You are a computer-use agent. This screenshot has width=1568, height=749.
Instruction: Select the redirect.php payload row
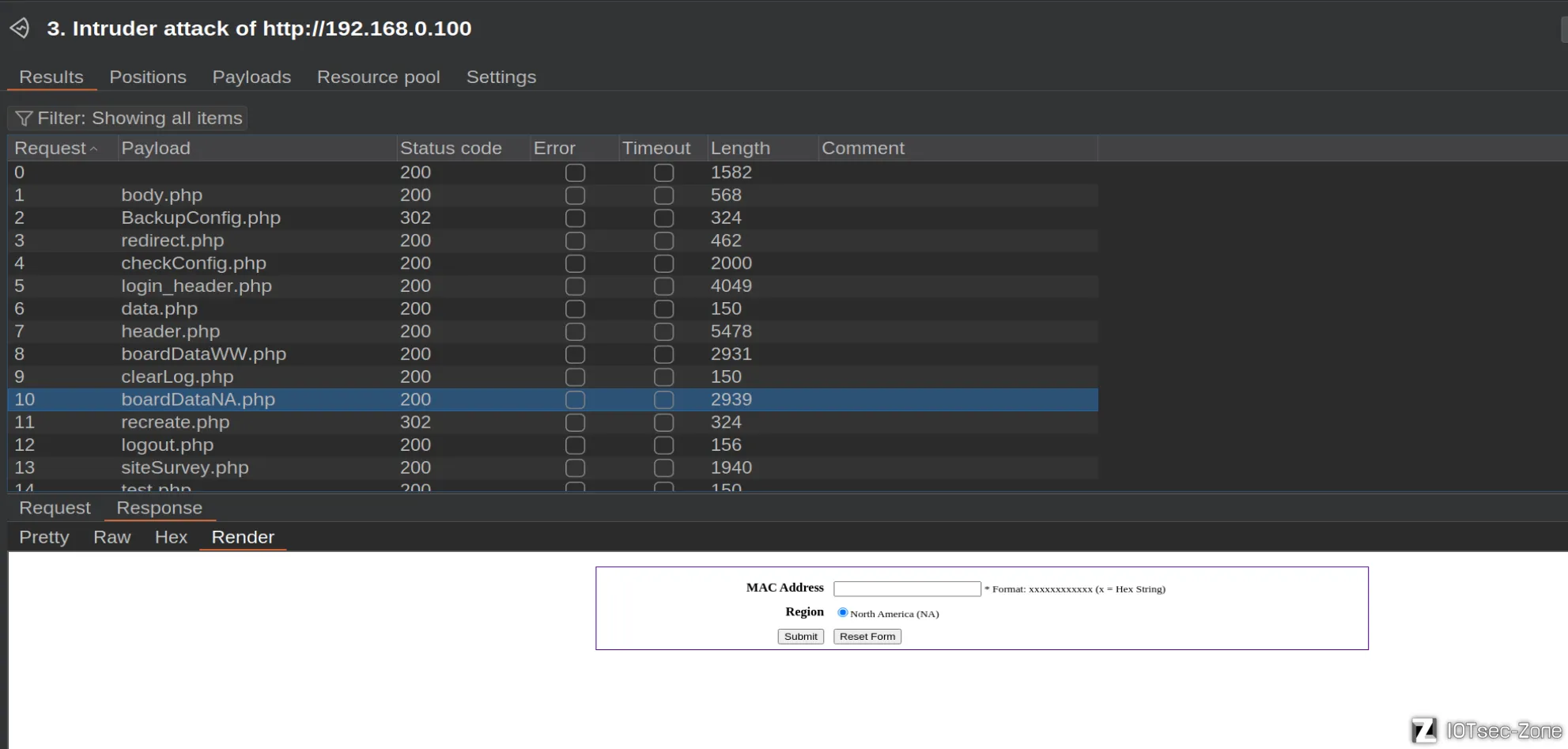click(553, 240)
